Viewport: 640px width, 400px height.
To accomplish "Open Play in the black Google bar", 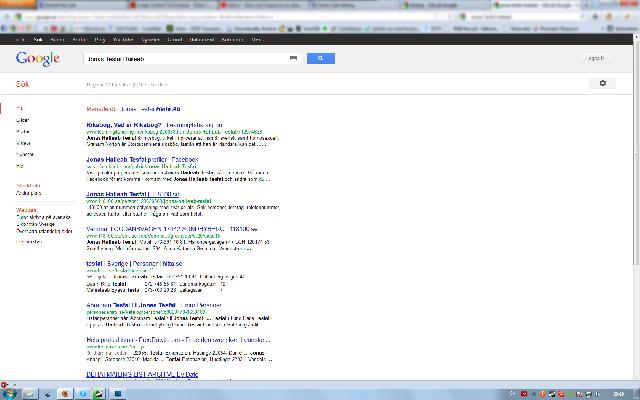I will coord(100,40).
